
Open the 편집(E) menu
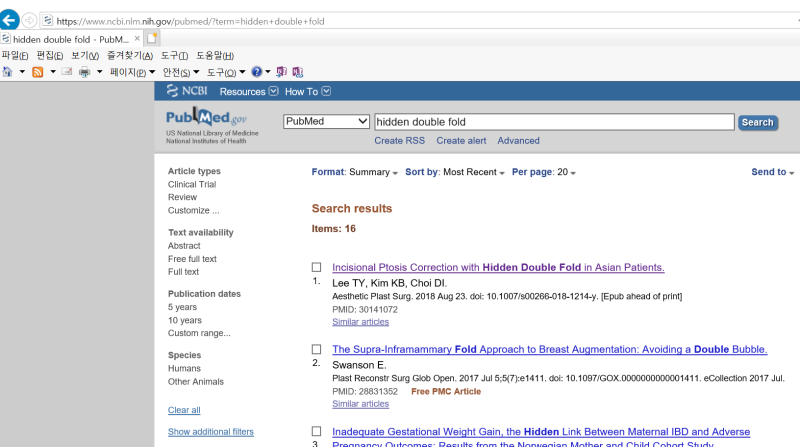pyautogui.click(x=49, y=56)
